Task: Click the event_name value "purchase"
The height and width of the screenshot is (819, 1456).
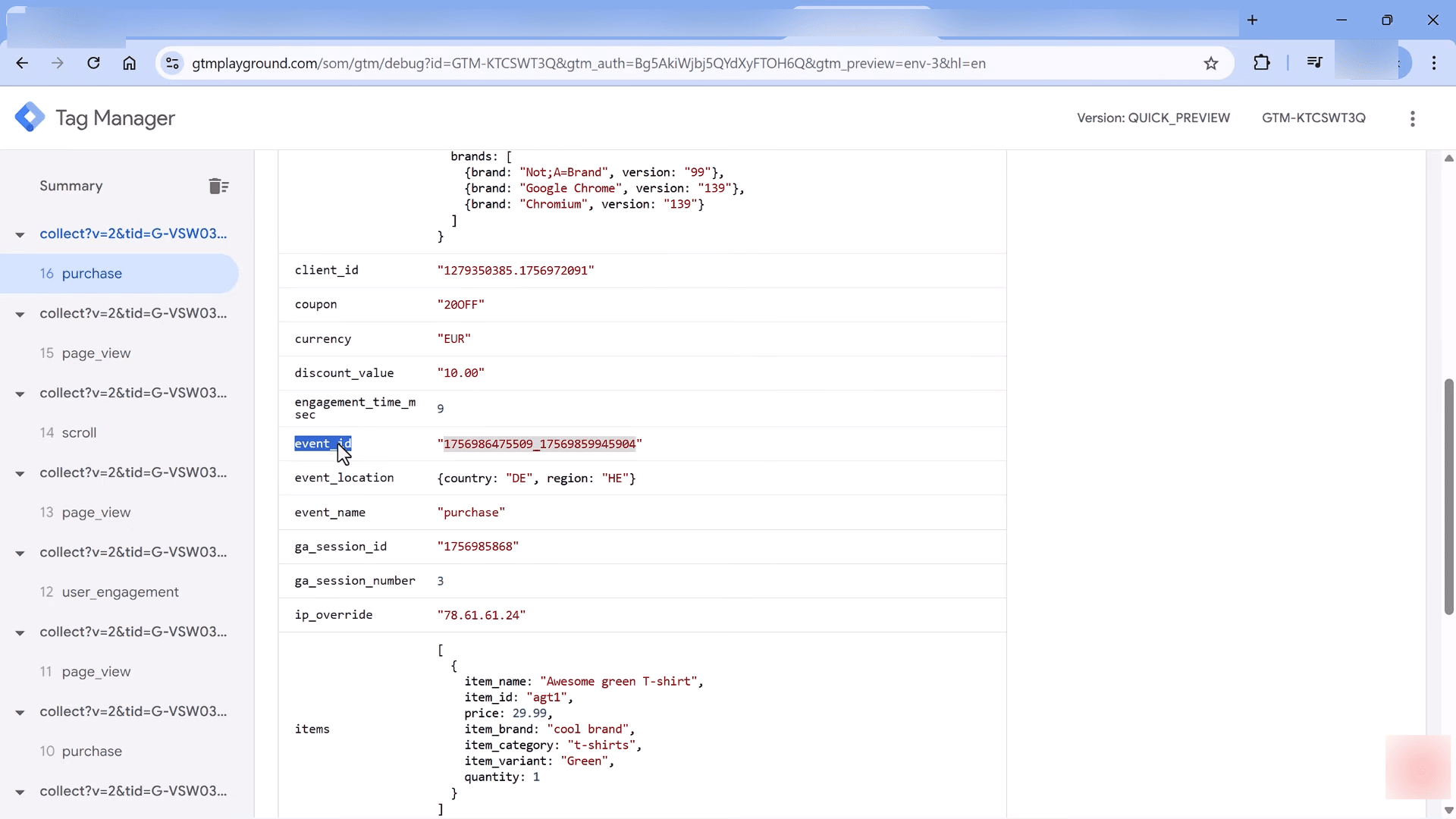Action: click(471, 512)
